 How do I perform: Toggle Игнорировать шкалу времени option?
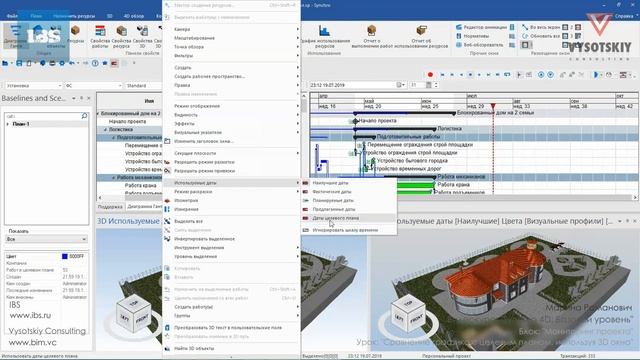pyautogui.click(x=345, y=230)
